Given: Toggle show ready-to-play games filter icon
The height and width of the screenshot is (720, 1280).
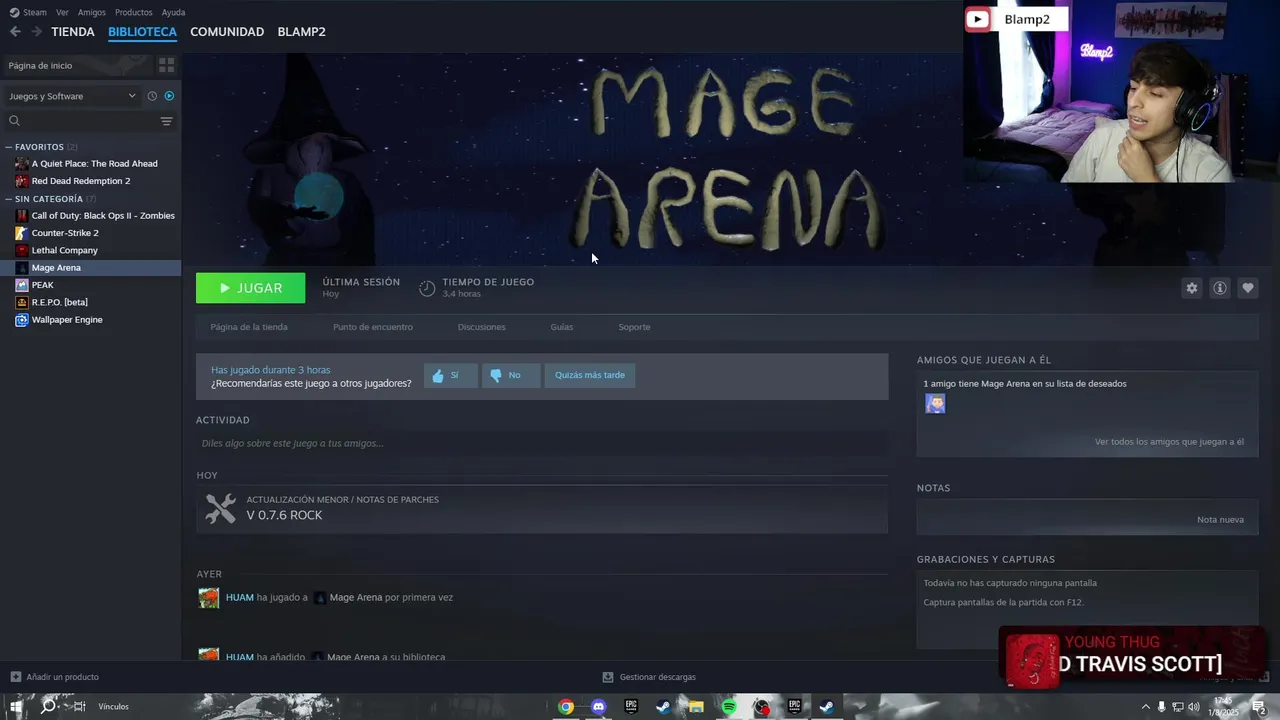Looking at the screenshot, I should click(x=169, y=96).
